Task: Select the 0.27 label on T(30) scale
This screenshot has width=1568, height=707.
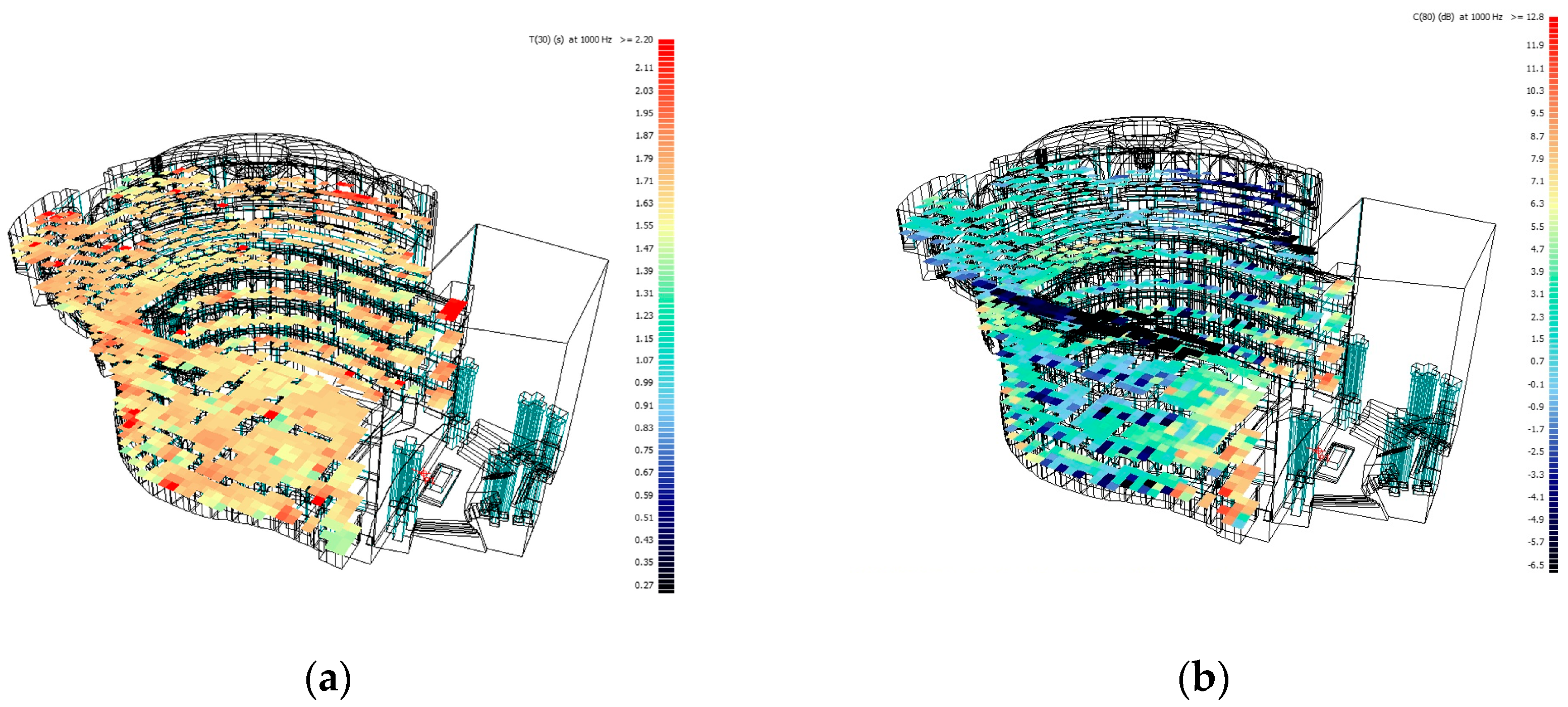Action: coord(643,585)
